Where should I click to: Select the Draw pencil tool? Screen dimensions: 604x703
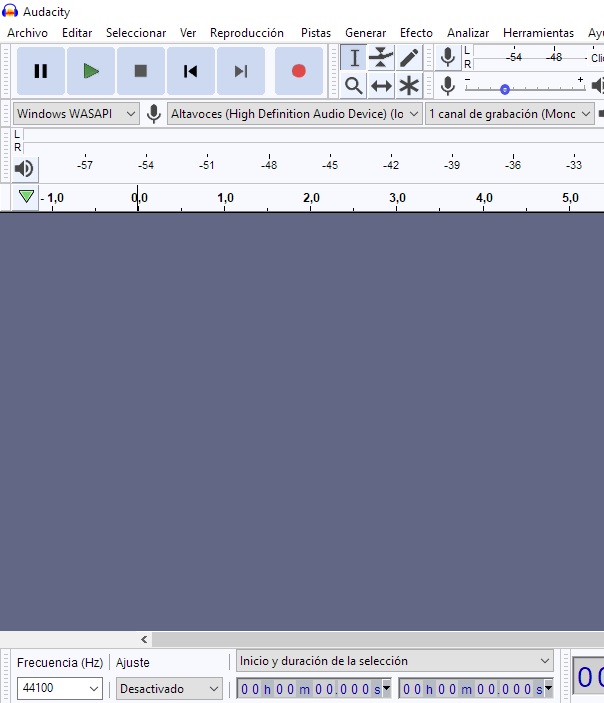[409, 58]
